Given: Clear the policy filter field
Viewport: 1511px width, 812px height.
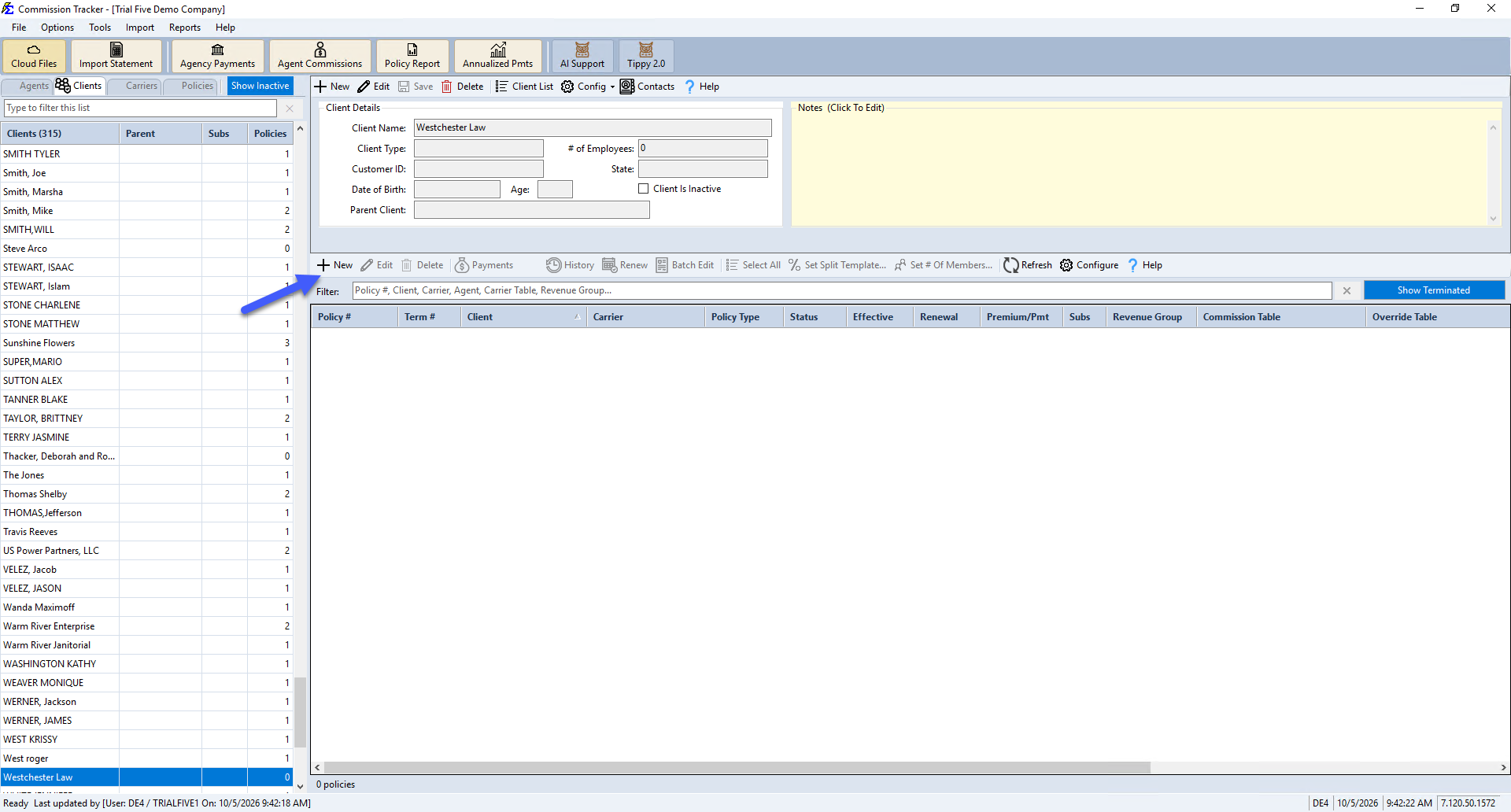Looking at the screenshot, I should [1347, 290].
